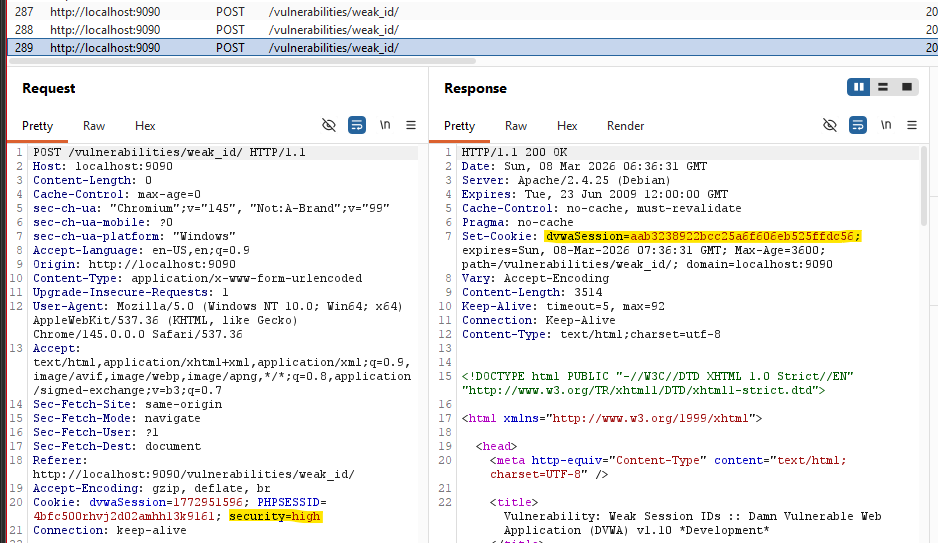Click the Referer URL in the request
The width and height of the screenshot is (938, 543).
point(194,474)
